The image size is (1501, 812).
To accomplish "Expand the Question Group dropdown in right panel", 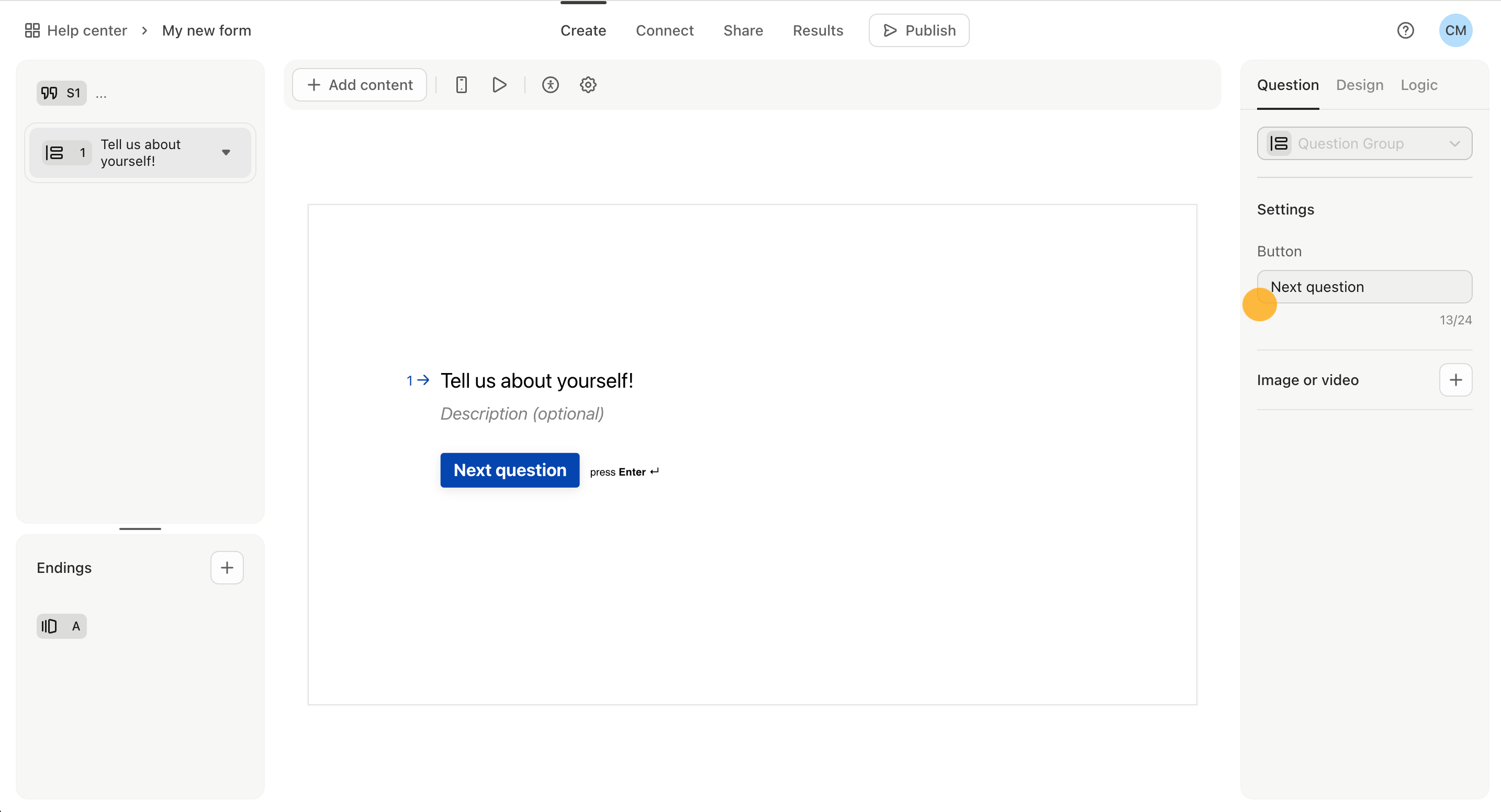I will click(x=1455, y=143).
